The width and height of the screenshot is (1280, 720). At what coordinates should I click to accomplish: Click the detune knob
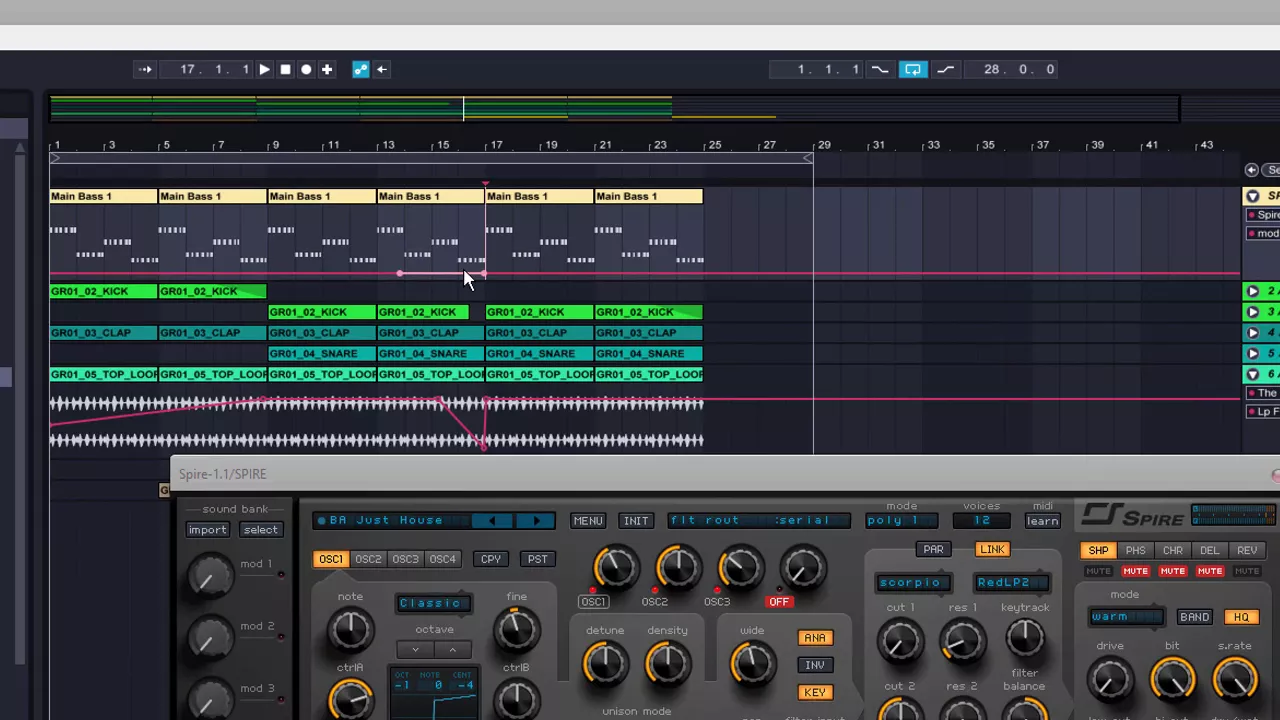605,663
